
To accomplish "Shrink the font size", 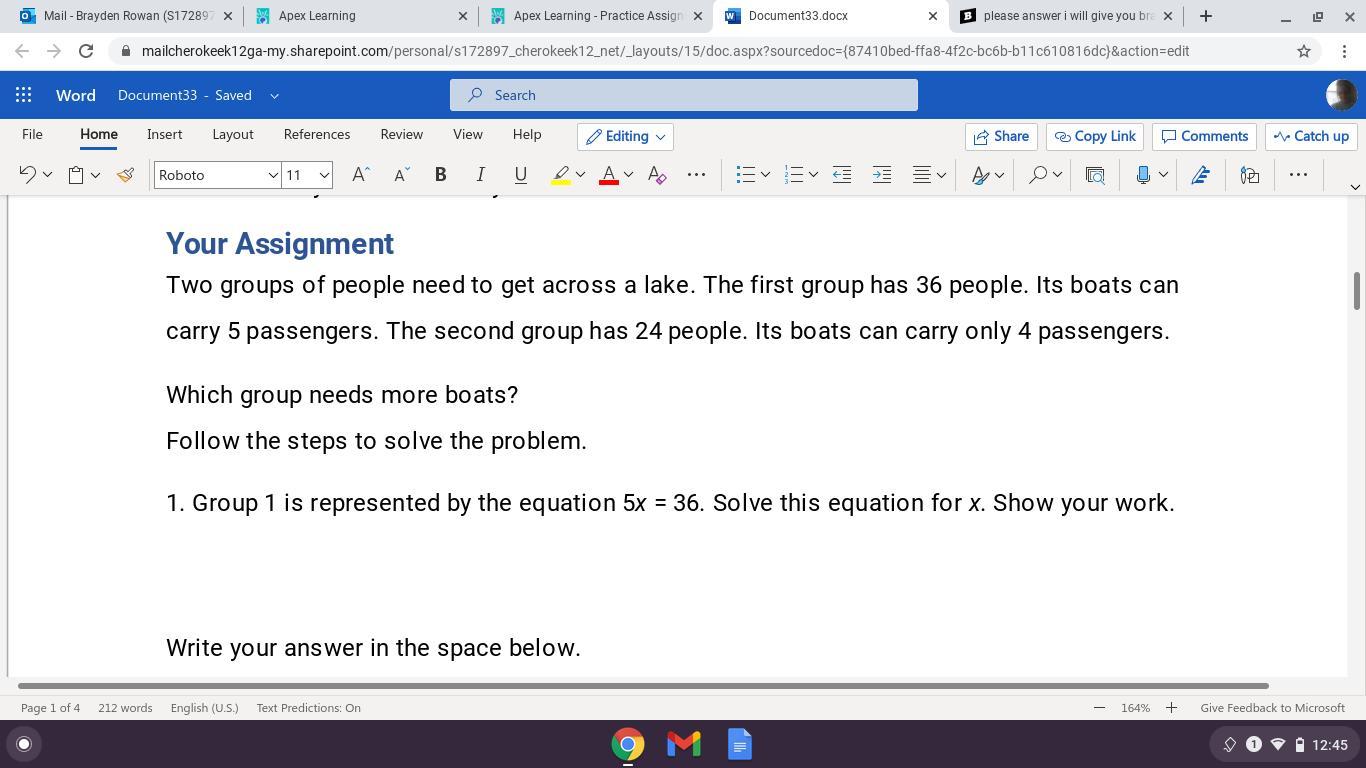I will coord(401,175).
